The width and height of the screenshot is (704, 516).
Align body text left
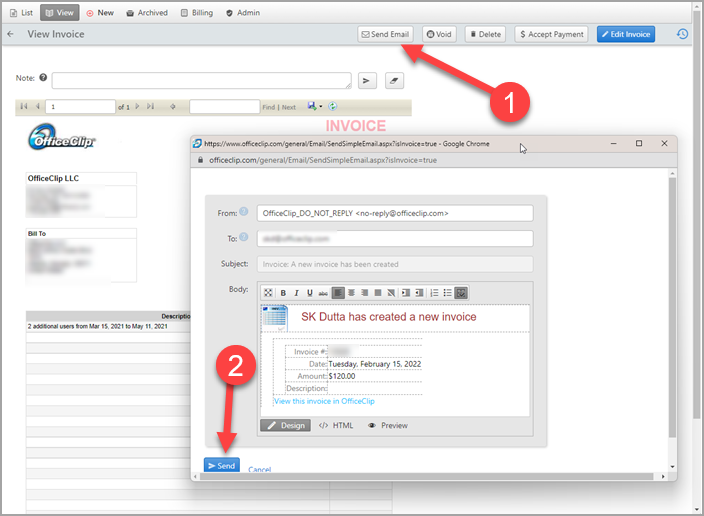[x=338, y=293]
